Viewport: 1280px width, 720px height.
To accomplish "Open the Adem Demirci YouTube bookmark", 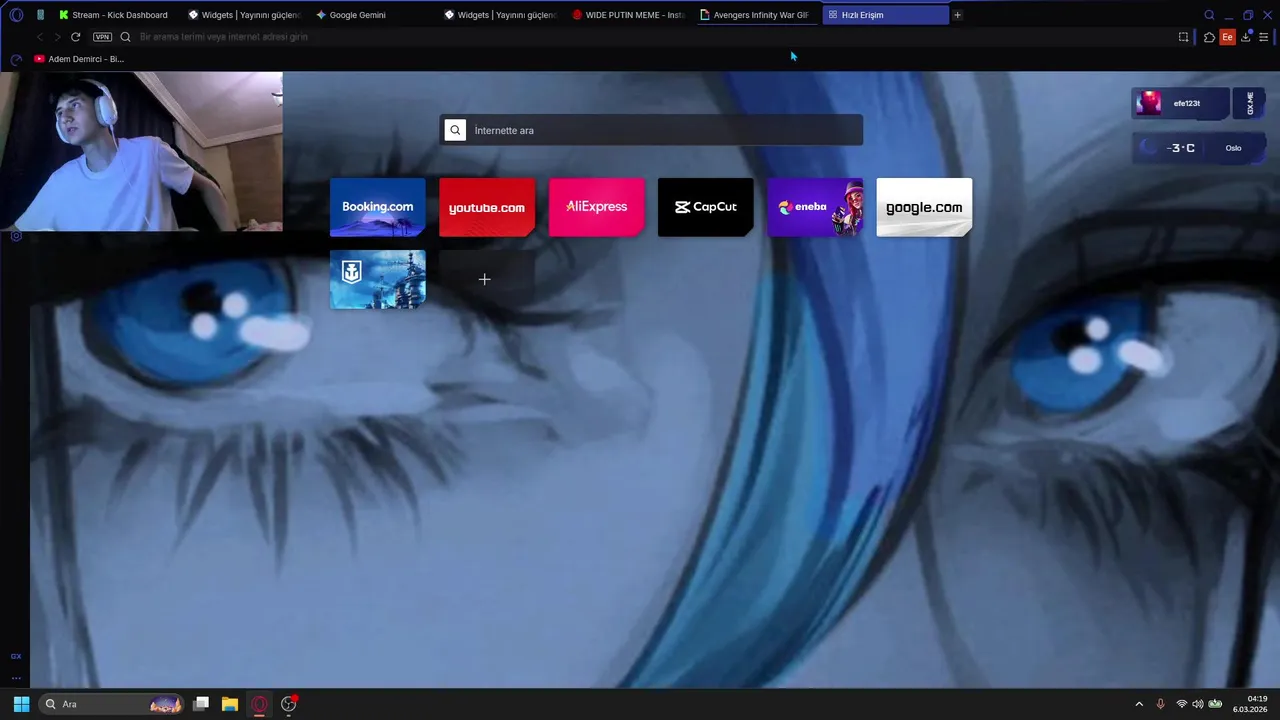I will tap(79, 59).
